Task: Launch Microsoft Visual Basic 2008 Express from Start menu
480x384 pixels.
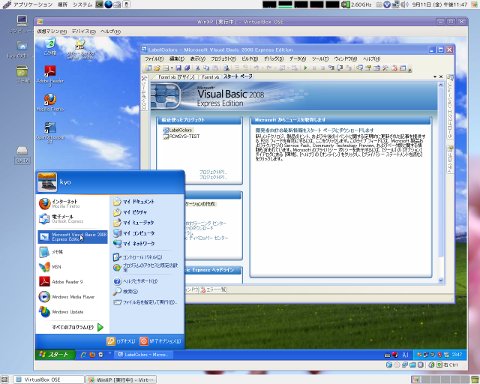Action: (x=73, y=237)
